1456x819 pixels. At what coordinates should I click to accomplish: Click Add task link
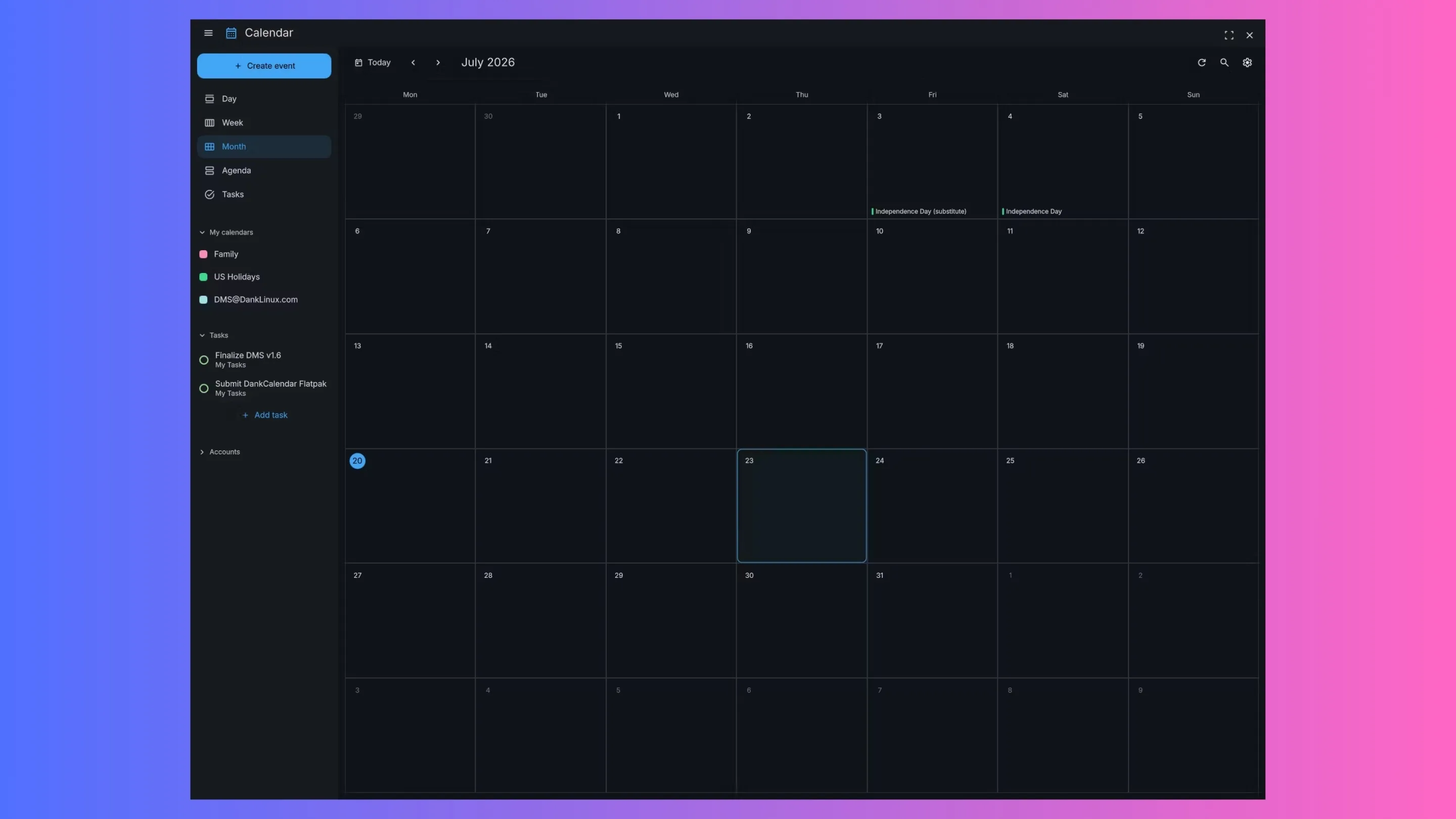click(x=264, y=415)
